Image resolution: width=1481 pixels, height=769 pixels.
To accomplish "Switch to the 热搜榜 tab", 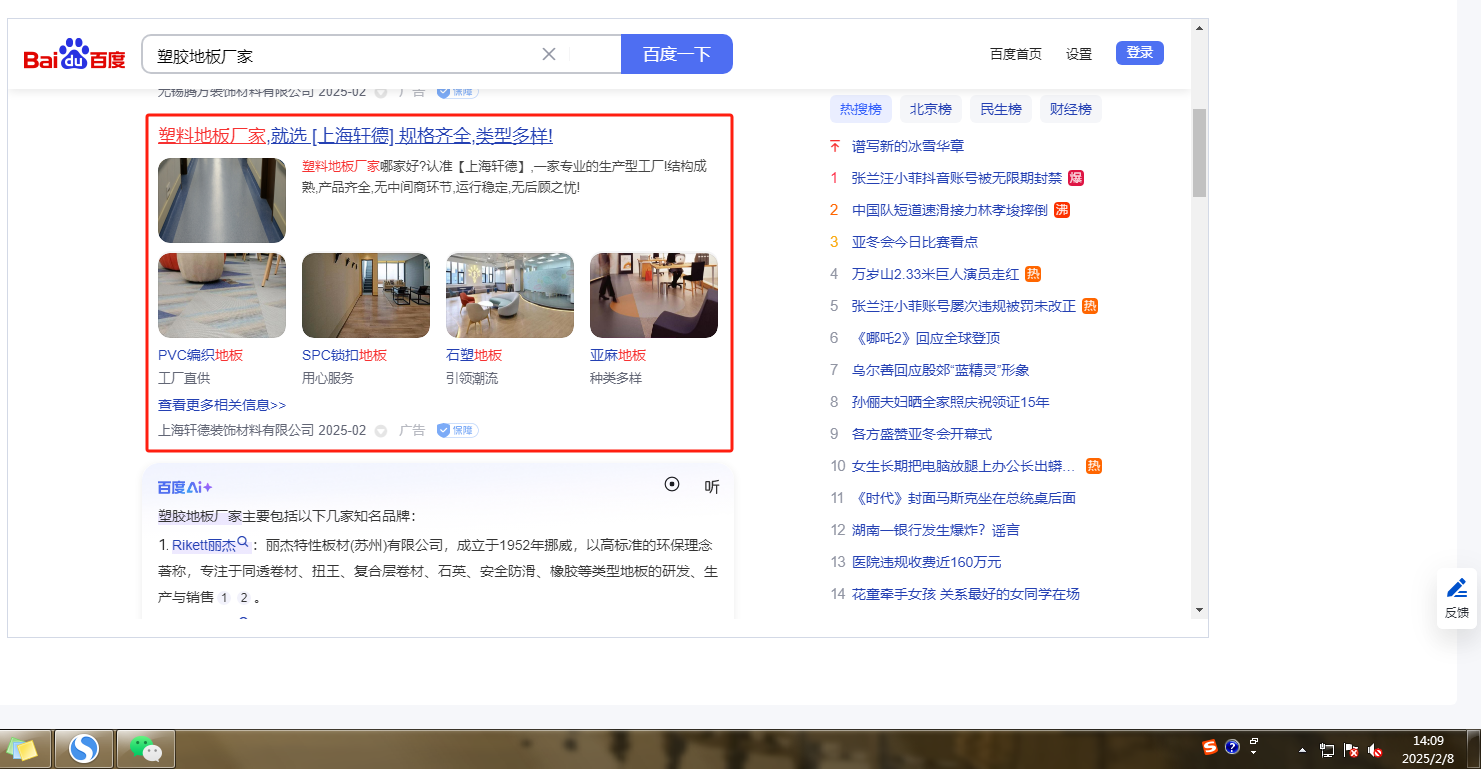I will click(x=861, y=109).
